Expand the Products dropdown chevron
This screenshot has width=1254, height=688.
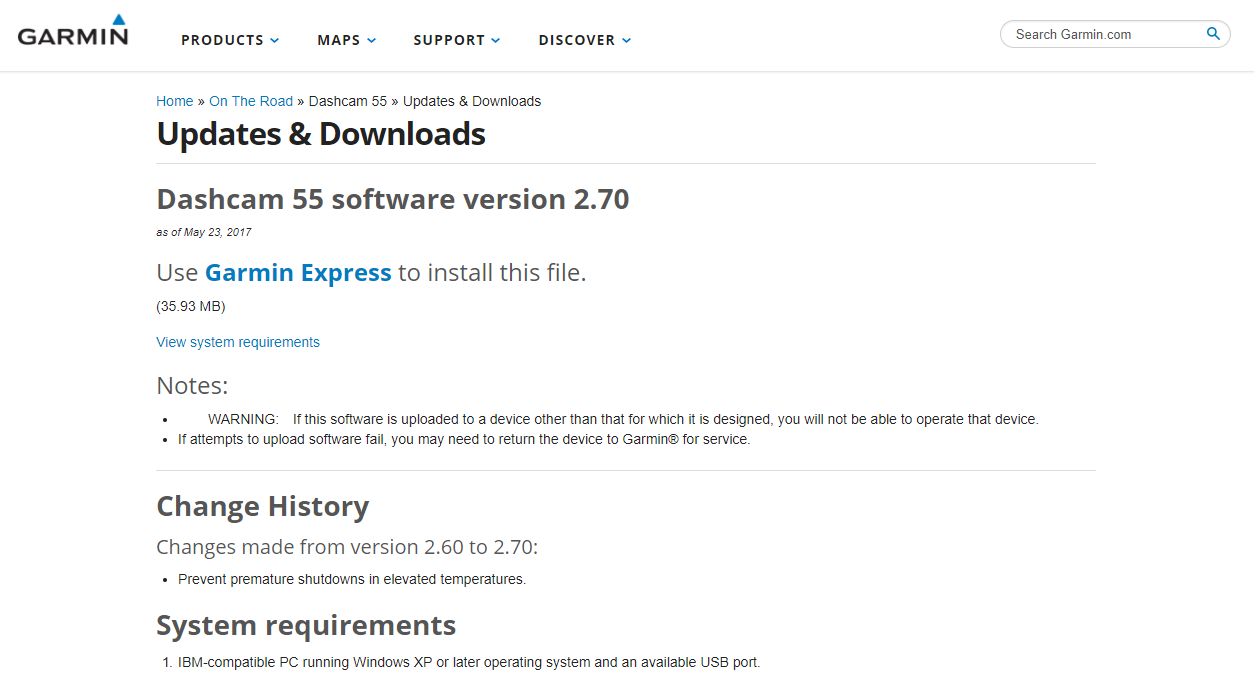pyautogui.click(x=275, y=40)
